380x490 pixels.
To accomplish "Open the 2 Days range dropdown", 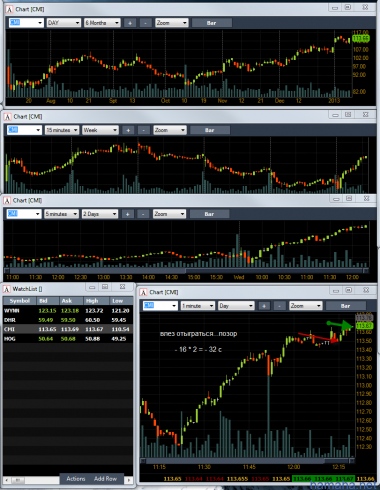I will 100,214.
